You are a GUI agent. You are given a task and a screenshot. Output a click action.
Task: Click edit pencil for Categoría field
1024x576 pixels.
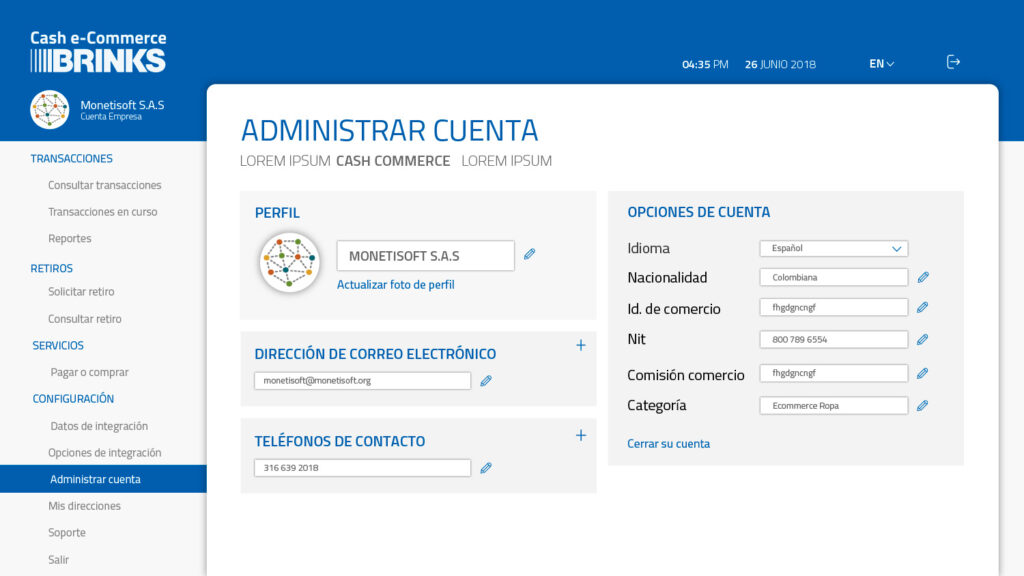click(923, 405)
